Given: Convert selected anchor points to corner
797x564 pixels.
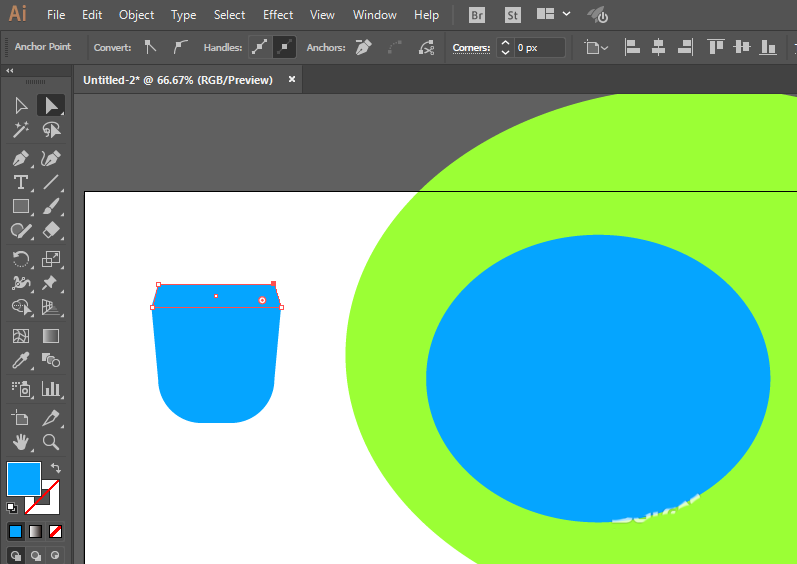Looking at the screenshot, I should 150,47.
